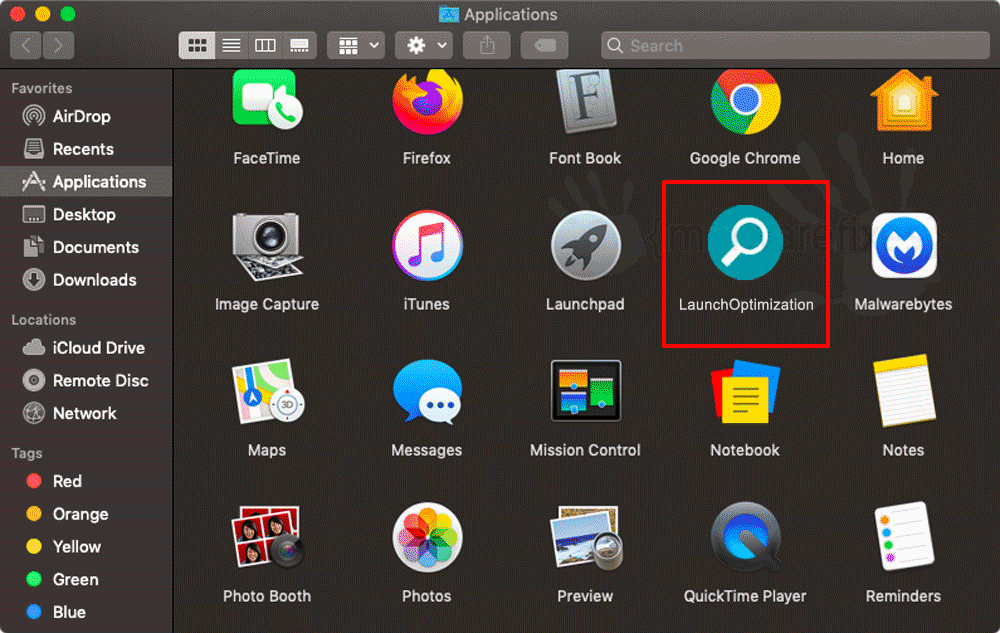Click the Search field

[x=795, y=46]
